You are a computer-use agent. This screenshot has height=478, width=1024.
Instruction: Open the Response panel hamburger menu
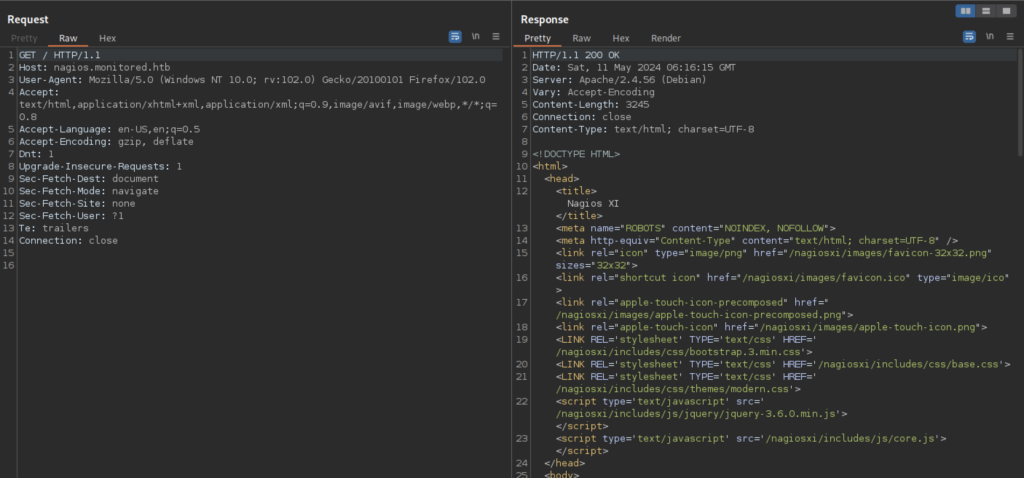[x=1009, y=37]
